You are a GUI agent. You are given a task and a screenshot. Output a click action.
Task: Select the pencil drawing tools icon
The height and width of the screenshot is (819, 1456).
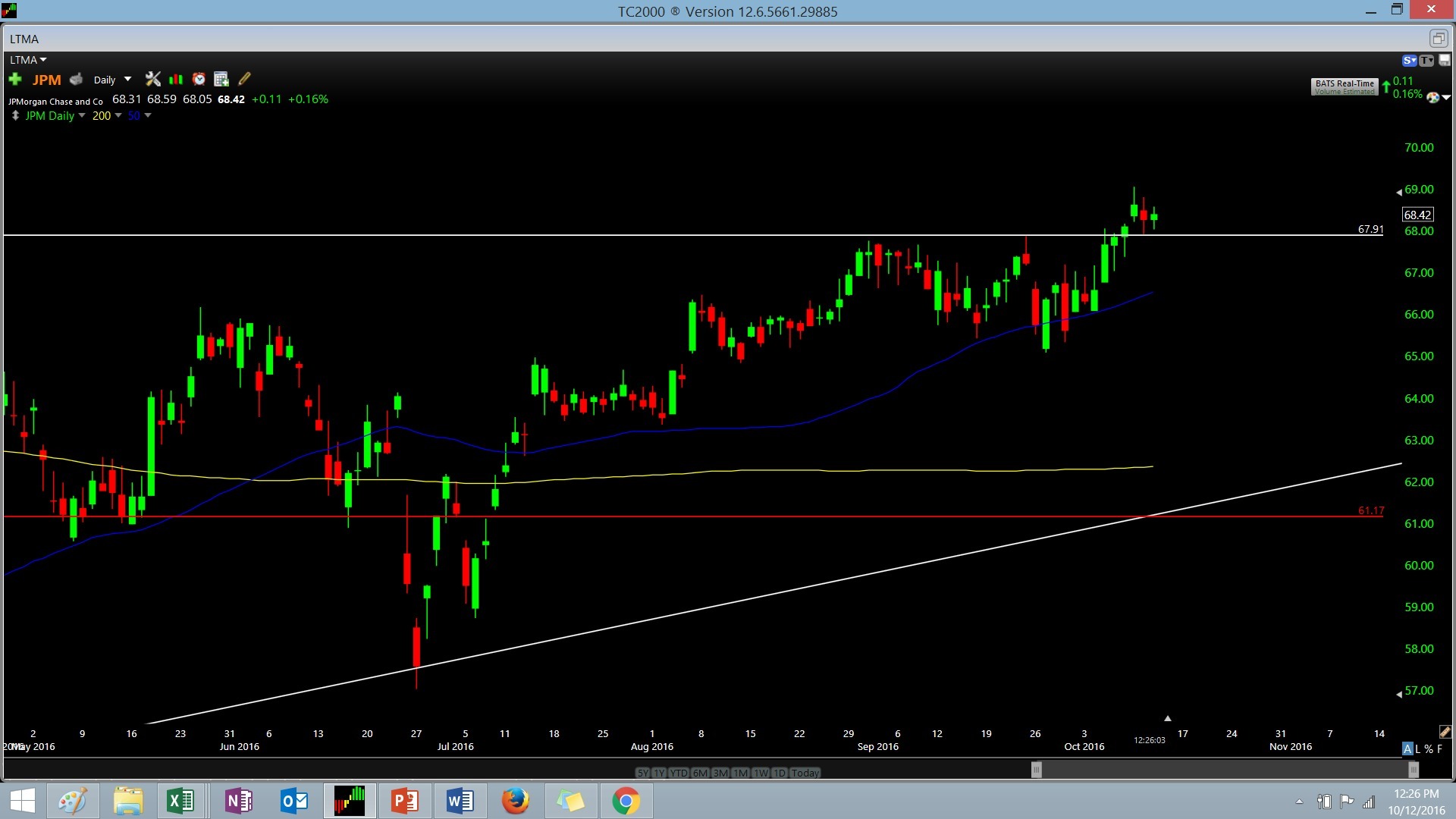(x=244, y=79)
